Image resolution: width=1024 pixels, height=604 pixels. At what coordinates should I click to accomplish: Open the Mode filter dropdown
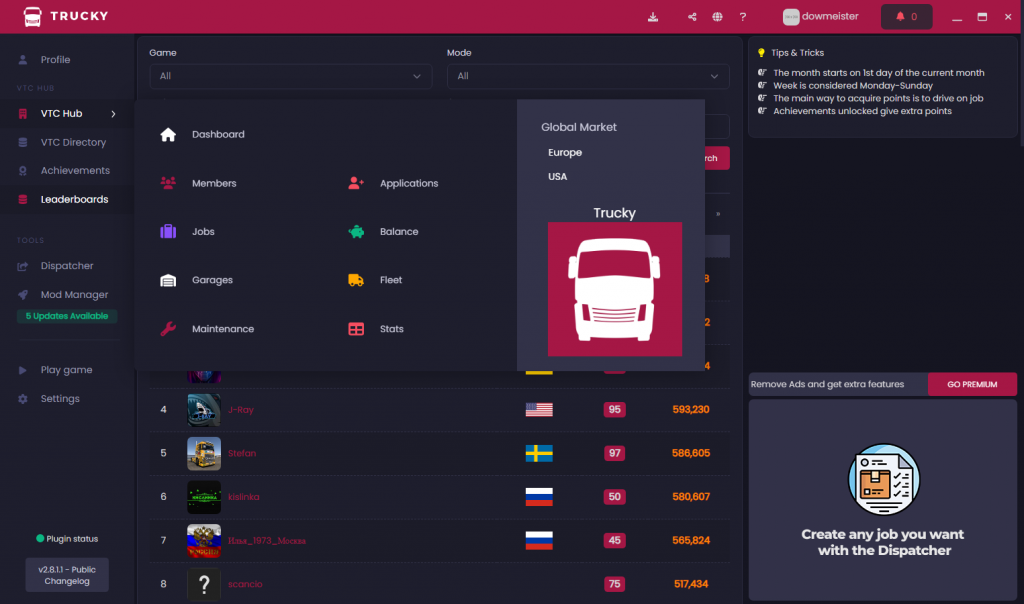(587, 76)
